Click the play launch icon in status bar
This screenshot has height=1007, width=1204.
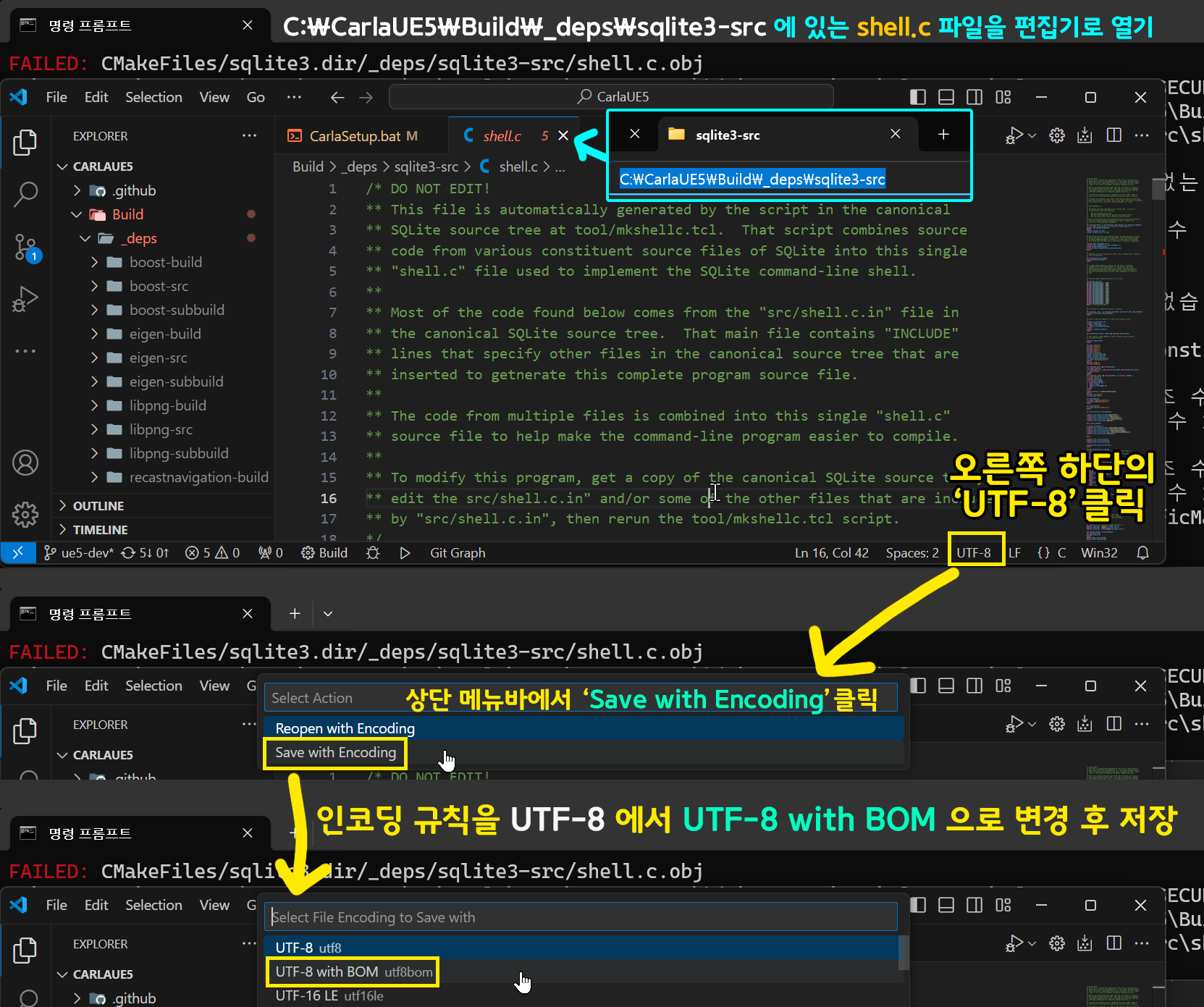coord(405,553)
